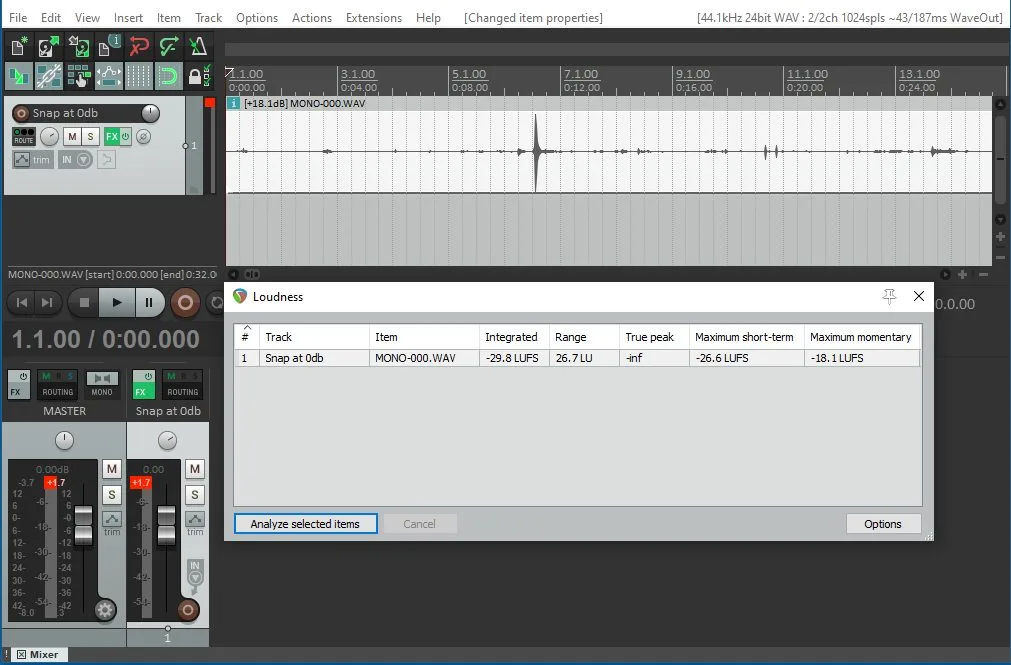Sort by Maximum momentary column header
The width and height of the screenshot is (1011, 665).
862,337
